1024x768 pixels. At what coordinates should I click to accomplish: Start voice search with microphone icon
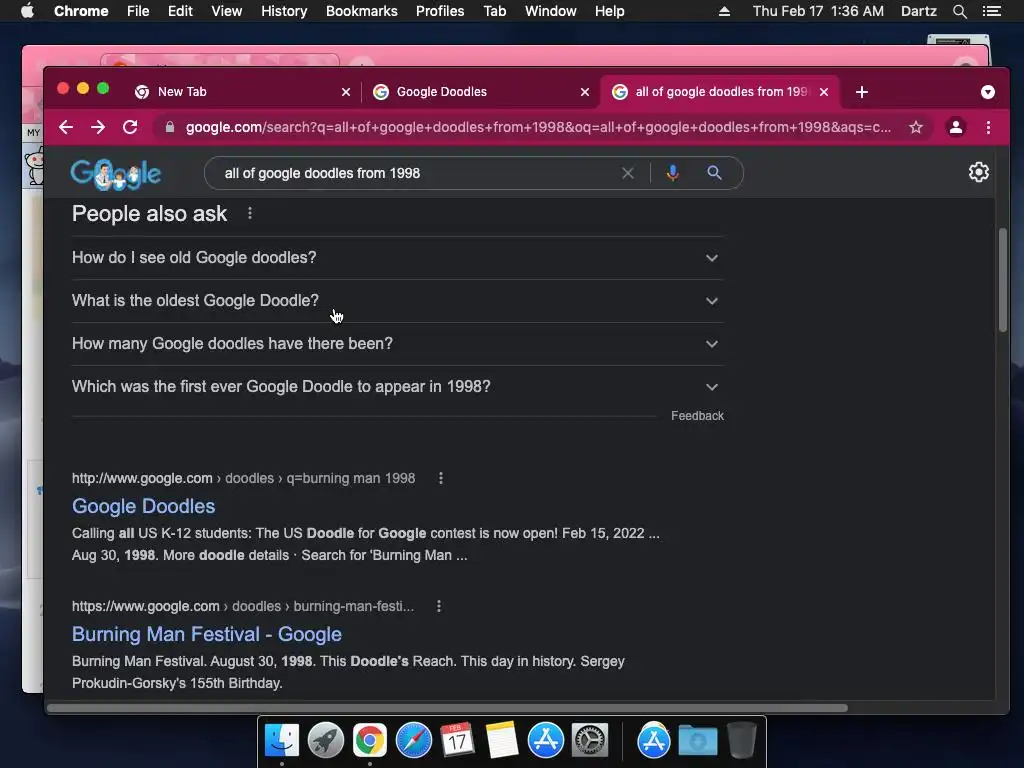(673, 173)
